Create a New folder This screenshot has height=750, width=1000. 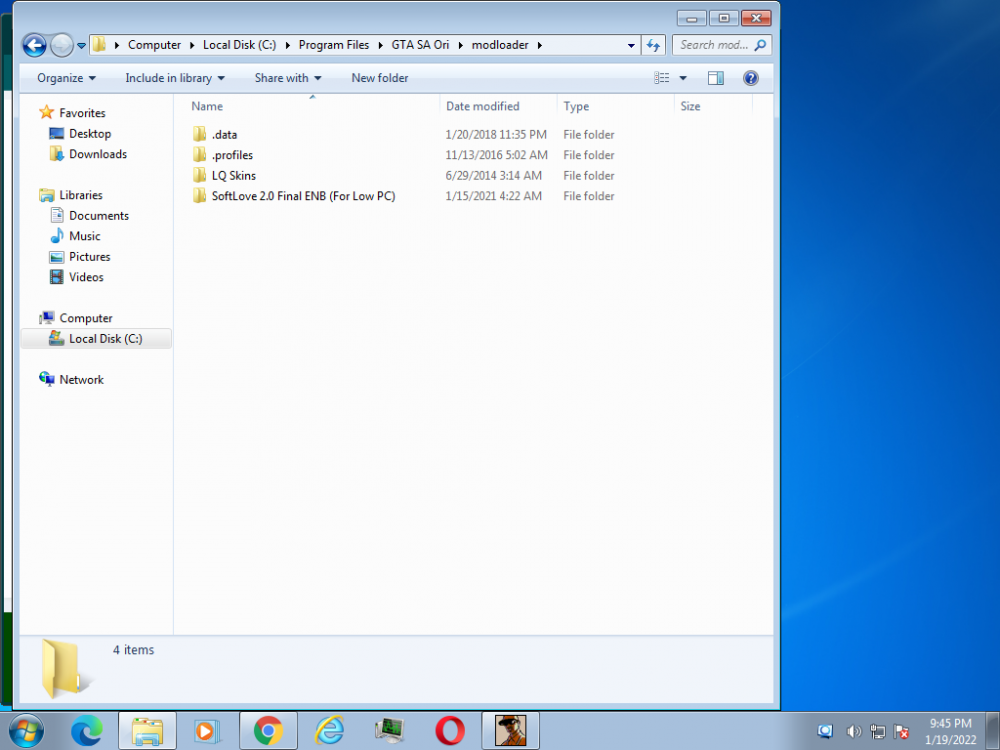pos(379,78)
